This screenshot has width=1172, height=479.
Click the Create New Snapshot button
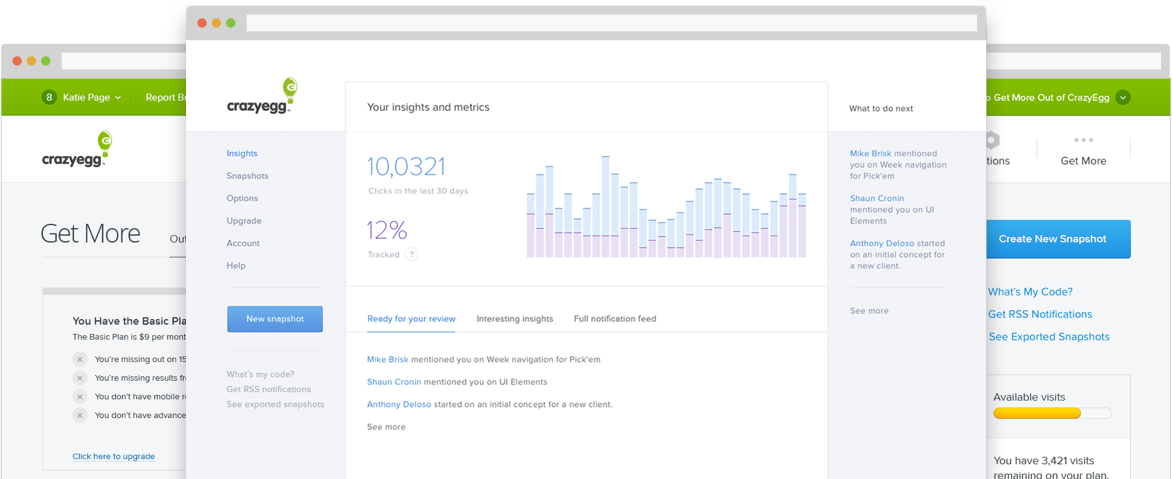pos(1058,239)
